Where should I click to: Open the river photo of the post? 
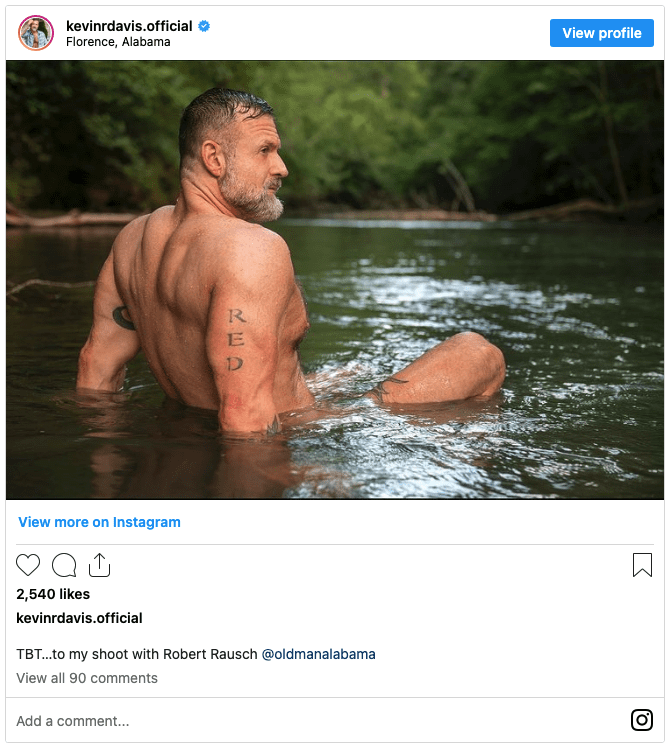click(x=335, y=279)
